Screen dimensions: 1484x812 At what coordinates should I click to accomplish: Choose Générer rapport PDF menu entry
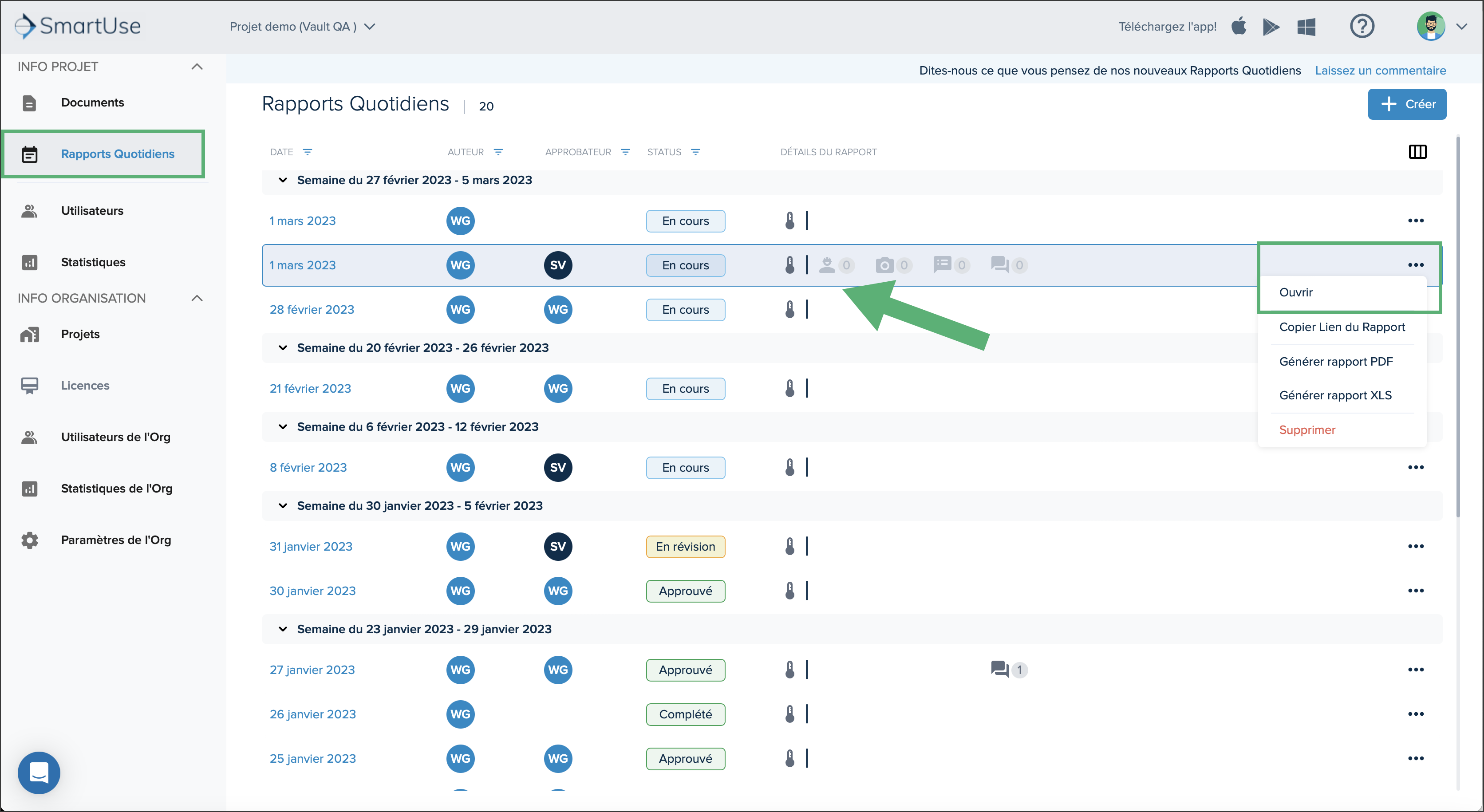coord(1335,362)
